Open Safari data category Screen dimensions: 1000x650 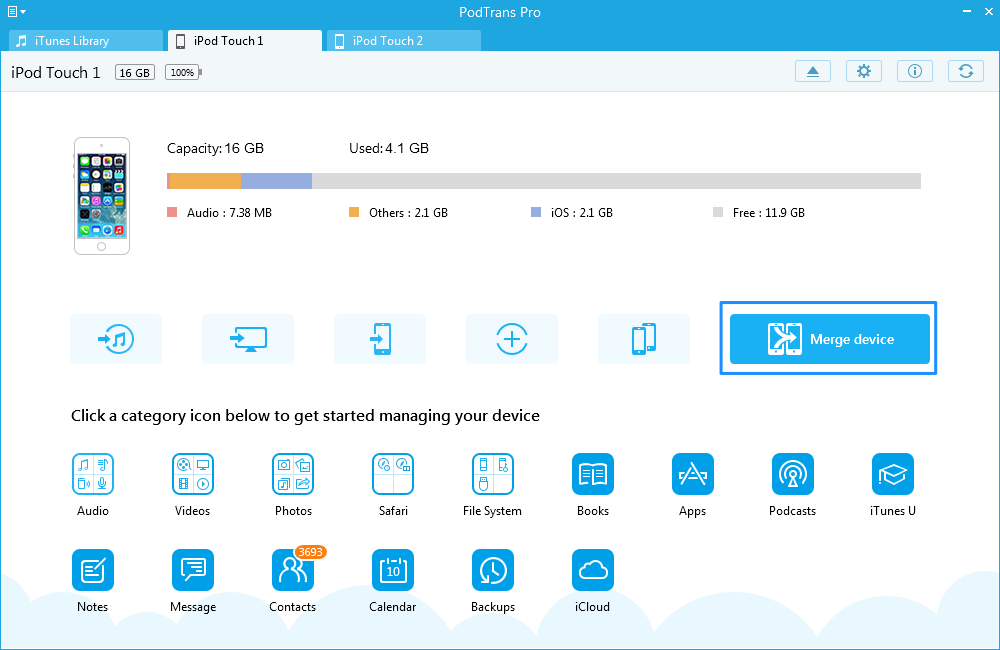[393, 474]
